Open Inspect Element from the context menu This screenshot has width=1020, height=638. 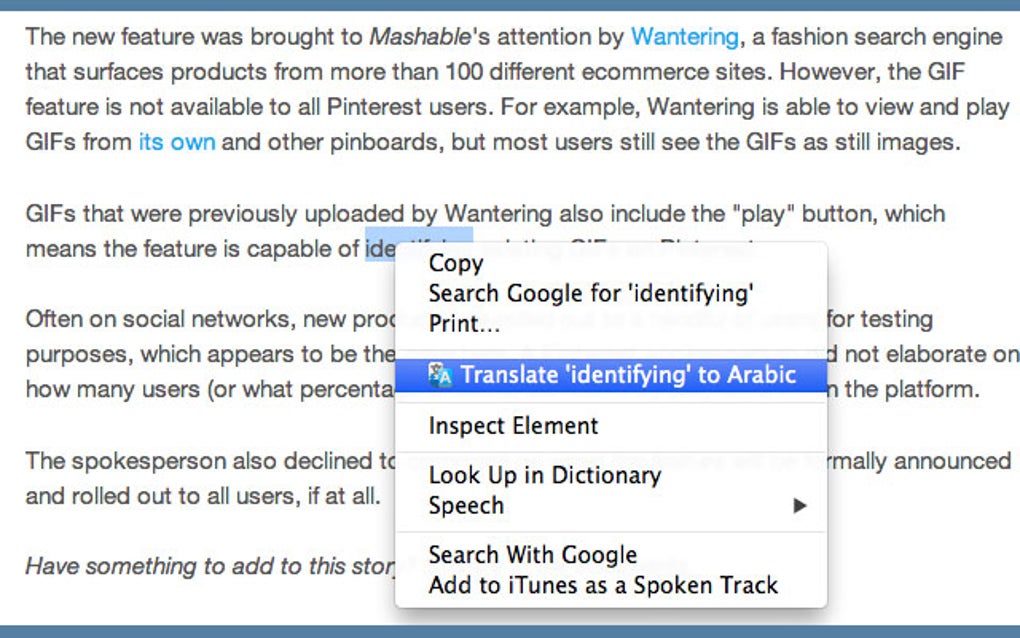(x=513, y=426)
